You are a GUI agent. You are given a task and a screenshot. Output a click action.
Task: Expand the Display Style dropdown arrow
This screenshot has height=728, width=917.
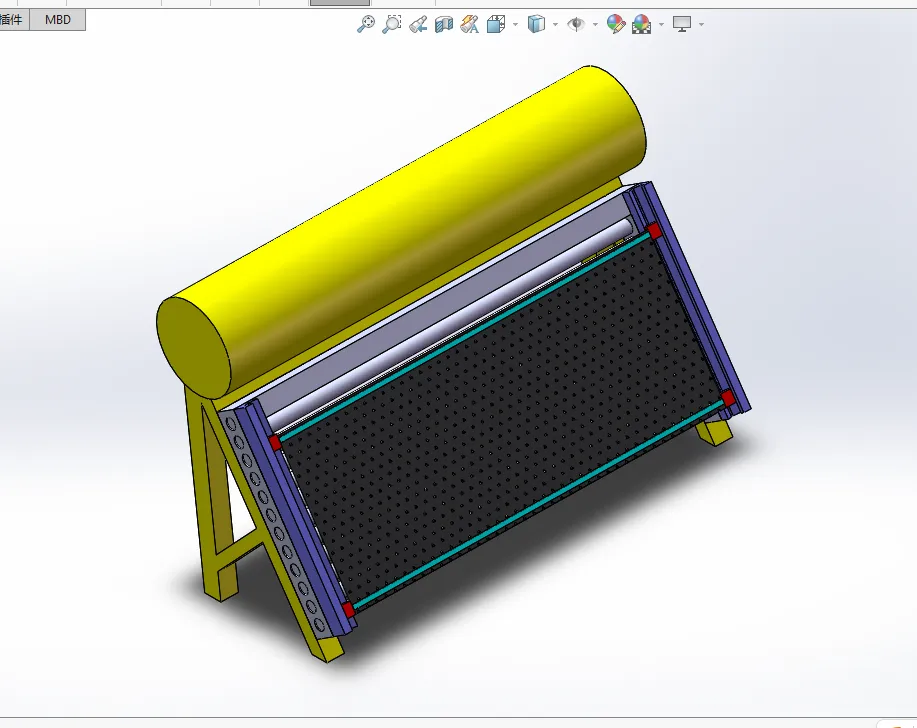click(x=555, y=25)
